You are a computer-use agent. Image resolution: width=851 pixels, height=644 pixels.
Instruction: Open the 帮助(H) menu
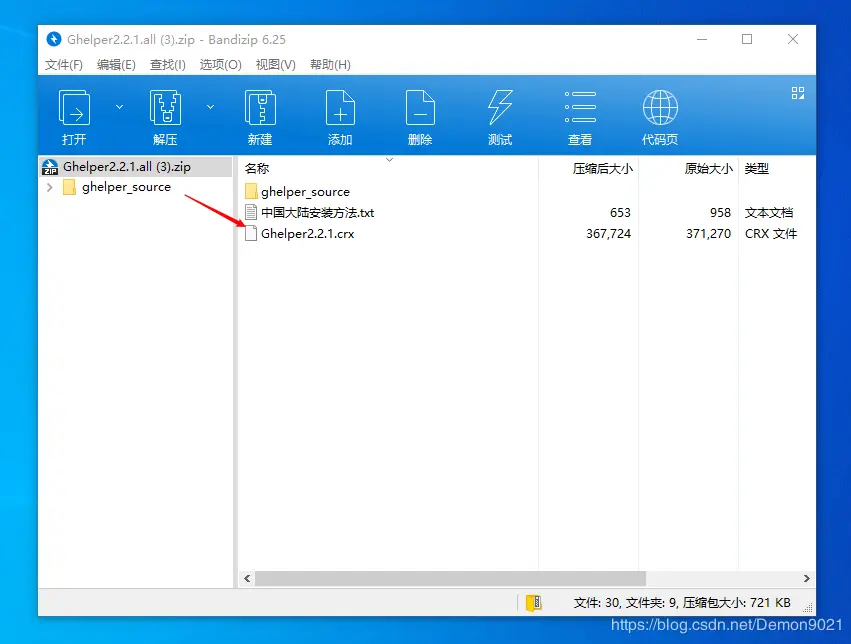pos(330,65)
